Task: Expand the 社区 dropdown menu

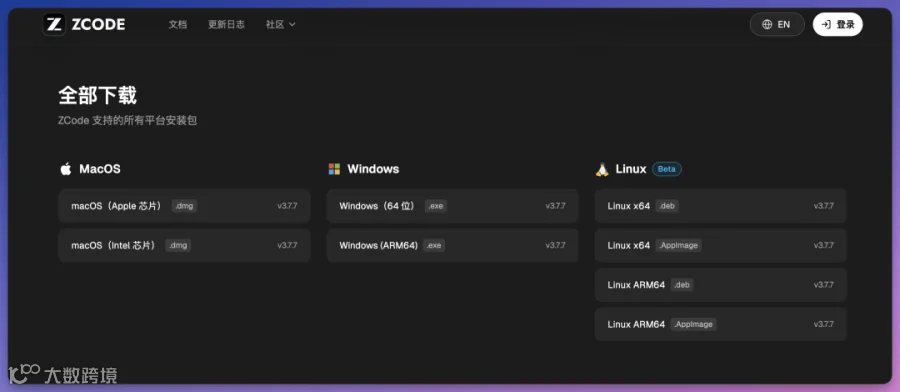Action: click(x=280, y=25)
